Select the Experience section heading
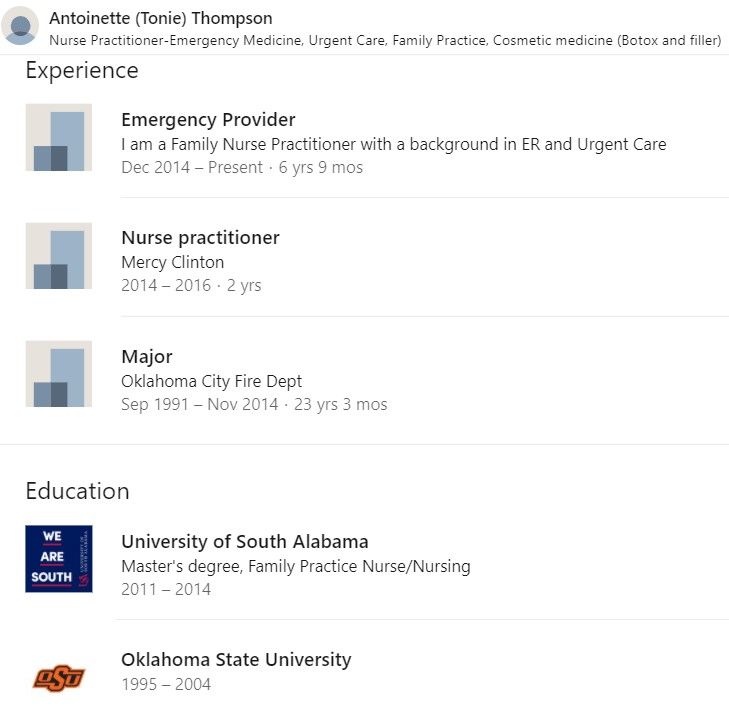 click(82, 71)
